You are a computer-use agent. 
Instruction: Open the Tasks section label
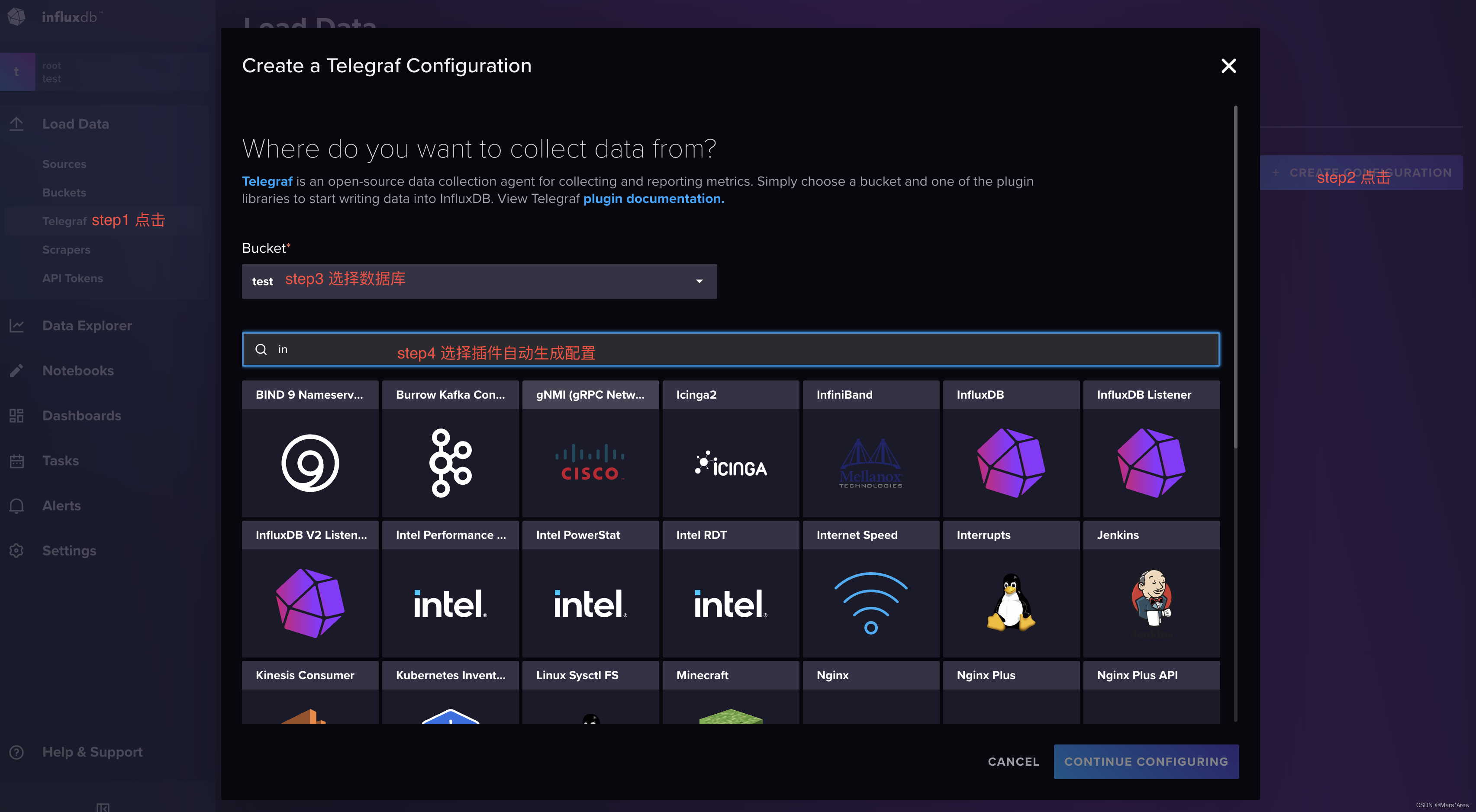point(61,461)
